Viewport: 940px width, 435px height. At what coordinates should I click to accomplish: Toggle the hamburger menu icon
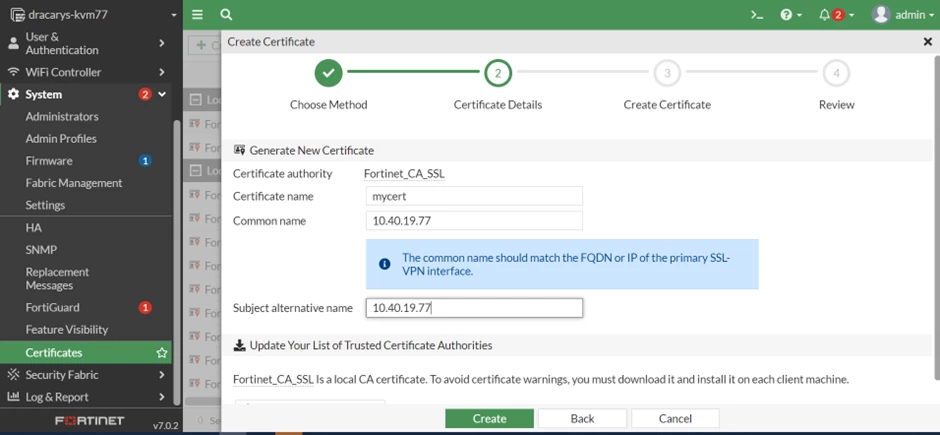(x=197, y=15)
